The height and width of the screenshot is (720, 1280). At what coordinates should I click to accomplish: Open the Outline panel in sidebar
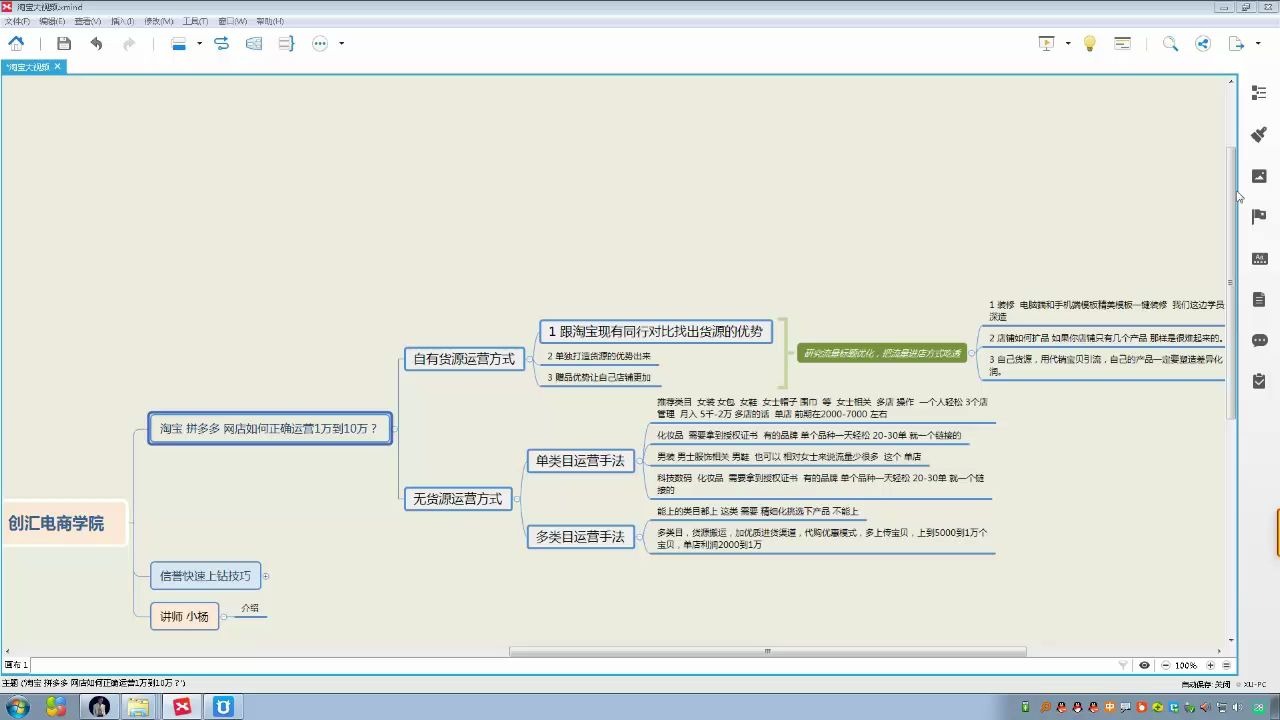point(1259,93)
